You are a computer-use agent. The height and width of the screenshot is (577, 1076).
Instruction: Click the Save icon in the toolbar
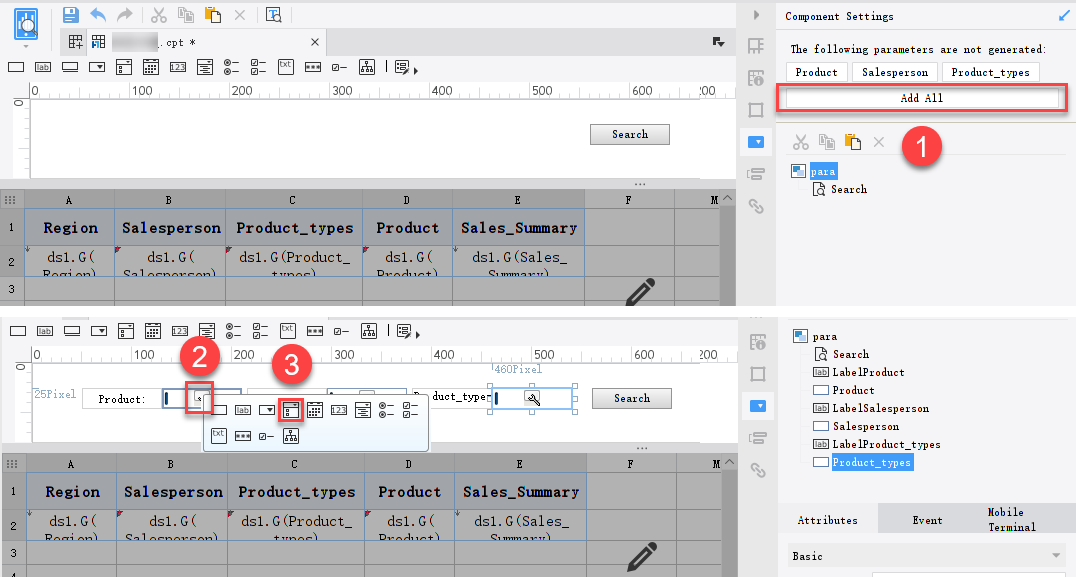(x=70, y=14)
